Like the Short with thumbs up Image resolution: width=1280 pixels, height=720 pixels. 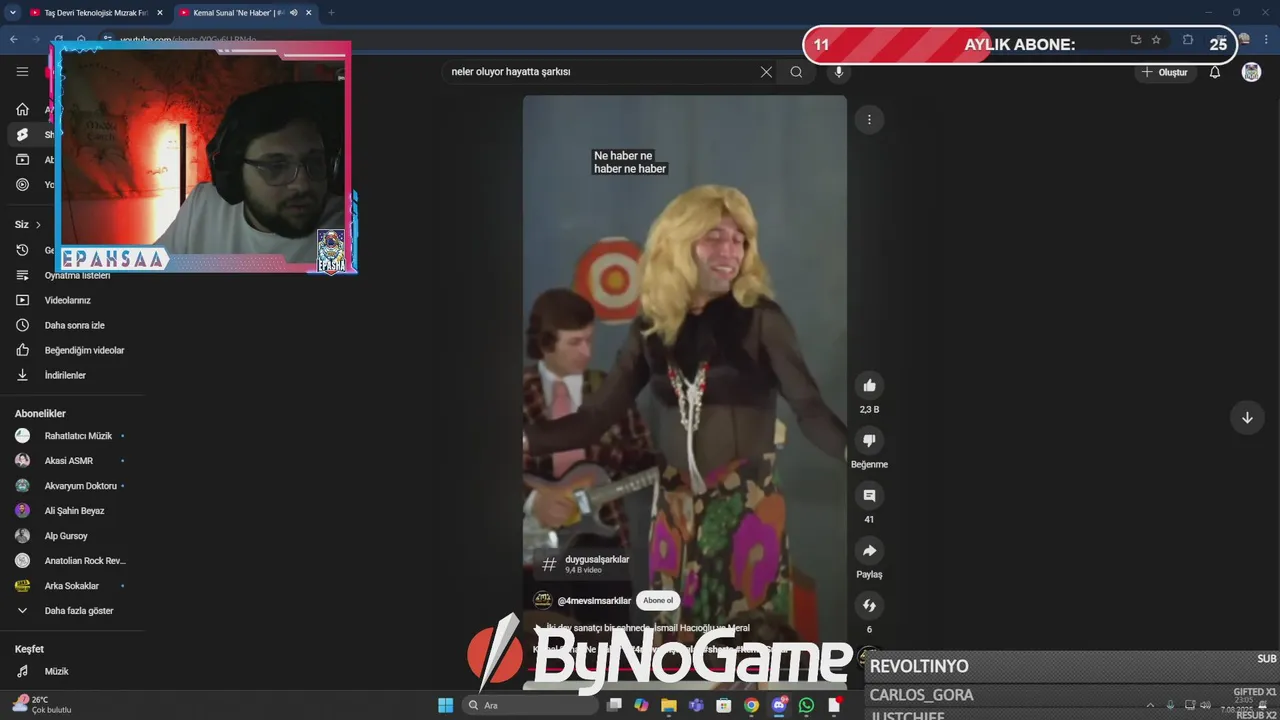tap(869, 385)
